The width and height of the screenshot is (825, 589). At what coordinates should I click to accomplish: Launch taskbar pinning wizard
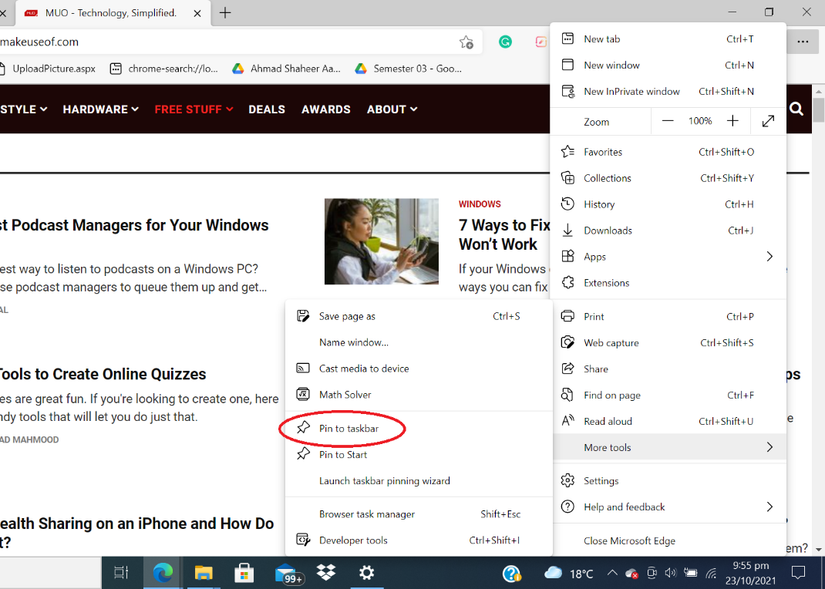point(419,481)
